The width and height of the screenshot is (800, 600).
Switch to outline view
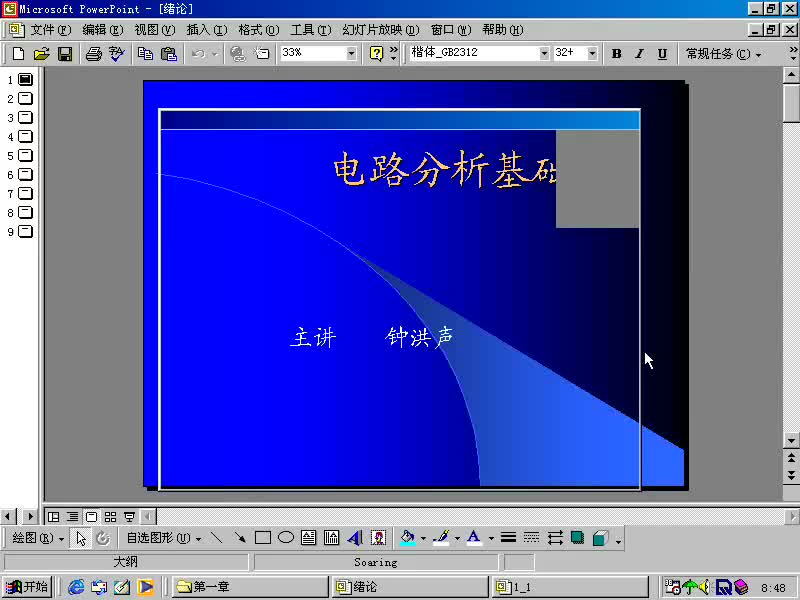tap(72, 517)
